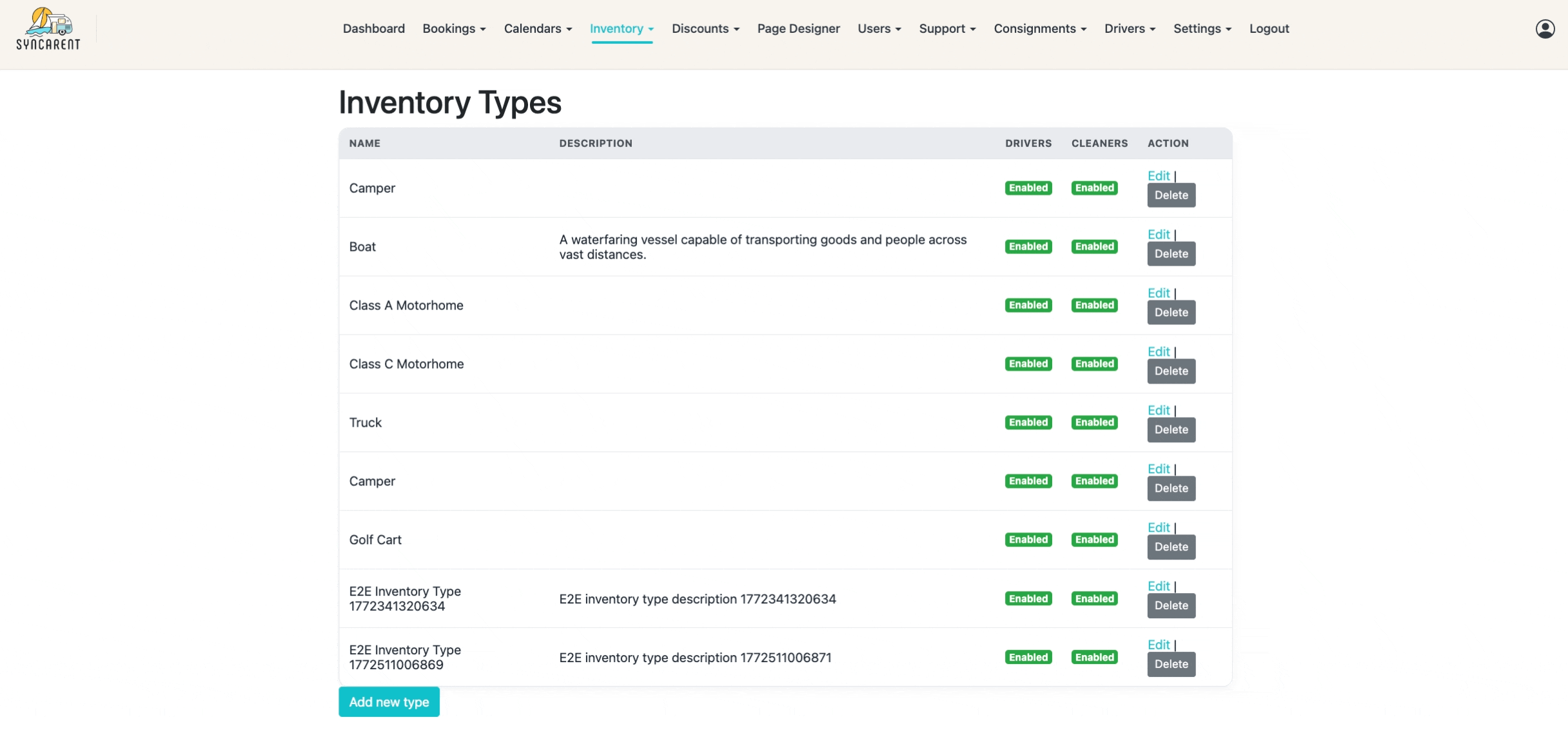Image resolution: width=1568 pixels, height=733 pixels.
Task: Expand the Users dropdown menu
Action: point(879,28)
